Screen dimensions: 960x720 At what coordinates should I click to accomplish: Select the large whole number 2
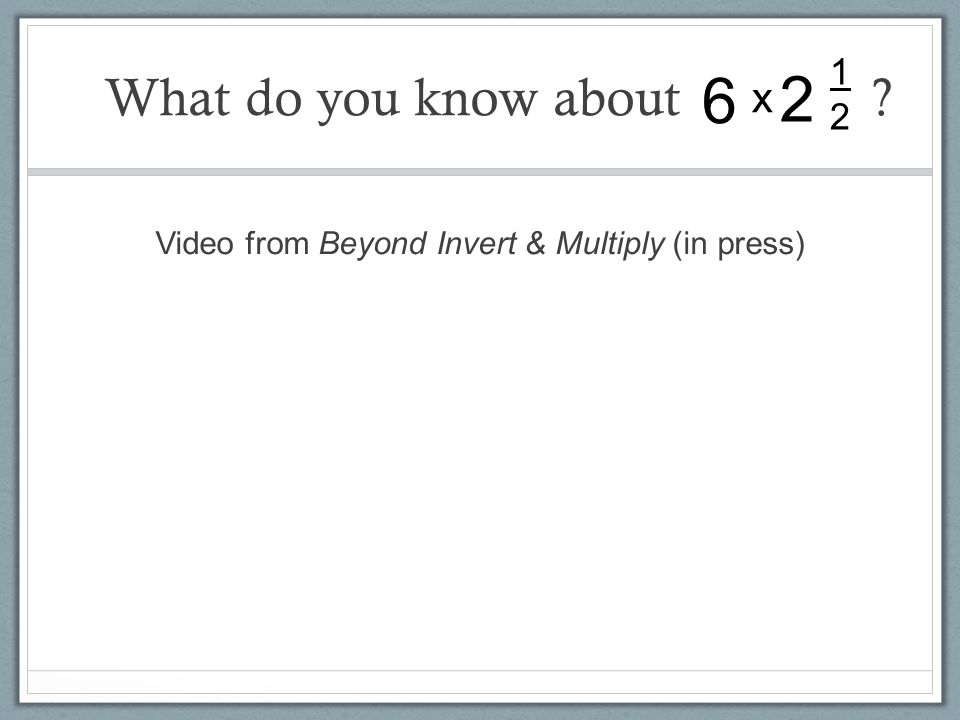coord(797,99)
